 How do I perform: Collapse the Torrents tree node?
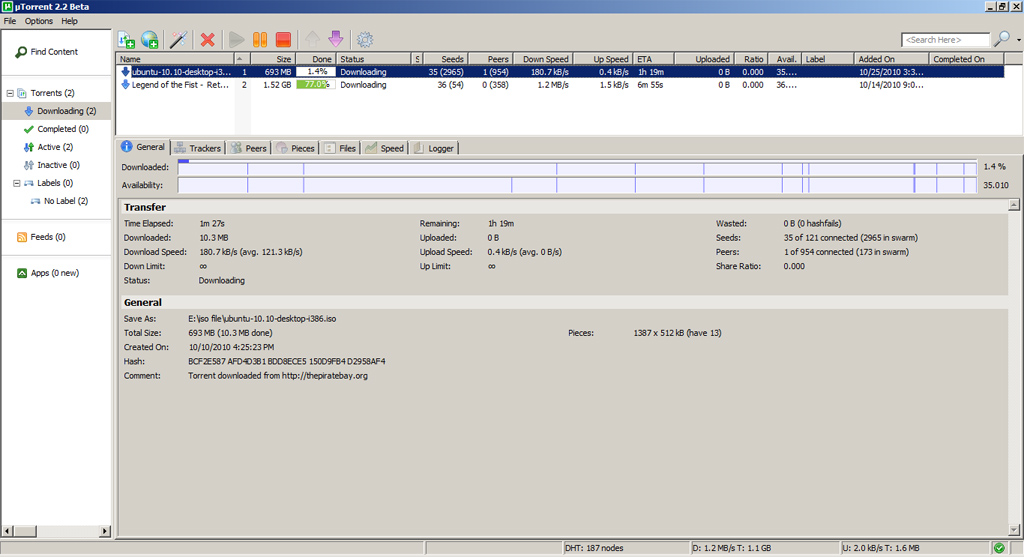(10, 93)
